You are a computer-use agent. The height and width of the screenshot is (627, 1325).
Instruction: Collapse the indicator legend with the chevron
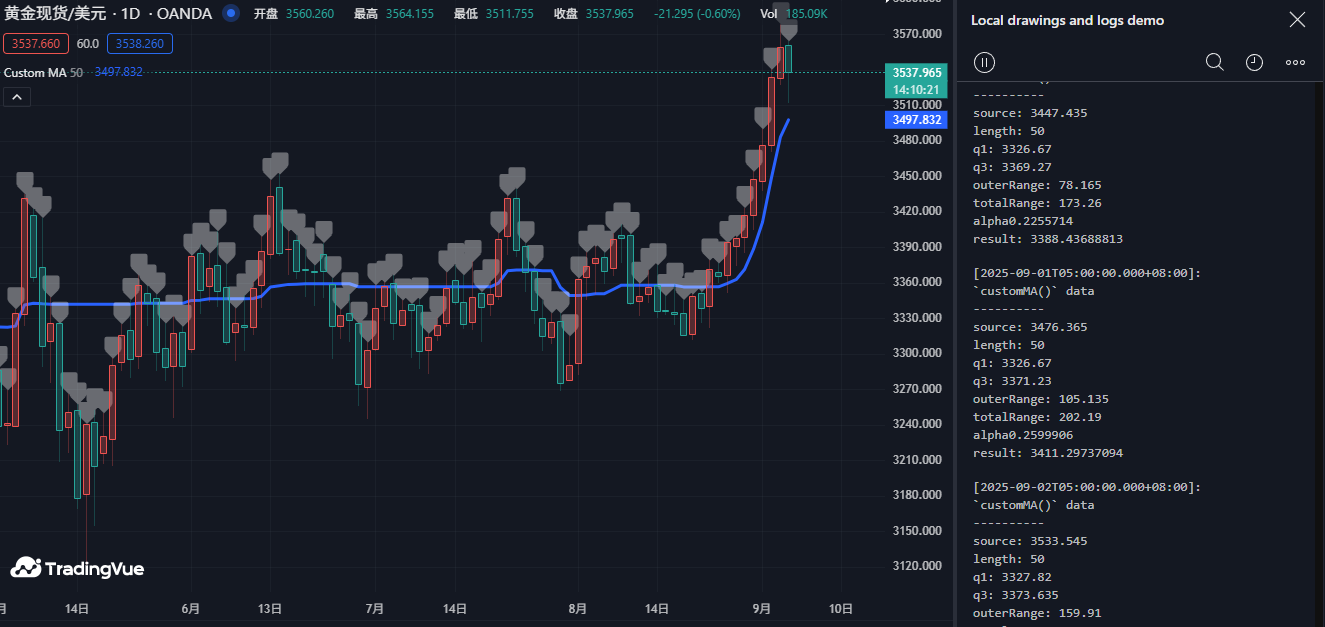pos(17,97)
